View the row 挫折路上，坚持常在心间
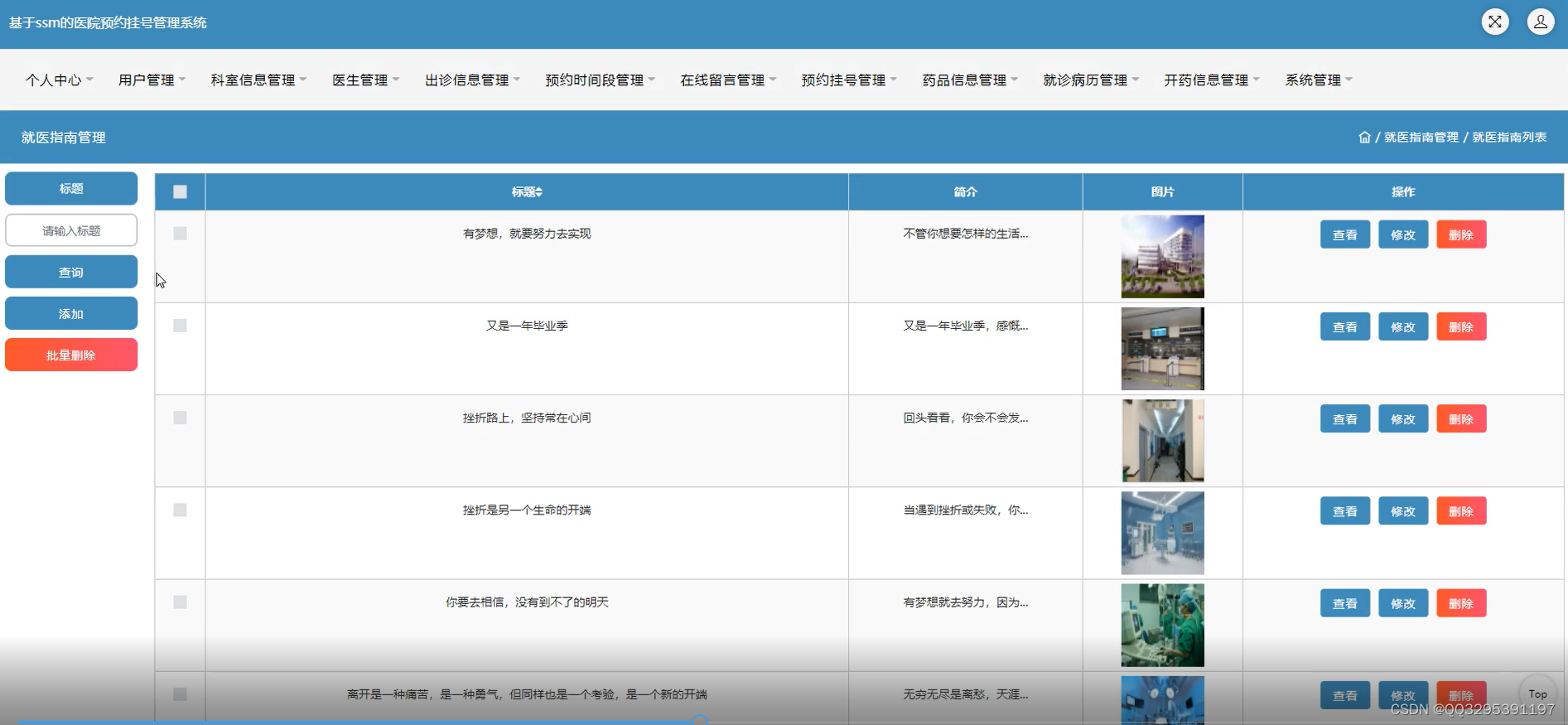1568x725 pixels. coord(1344,418)
